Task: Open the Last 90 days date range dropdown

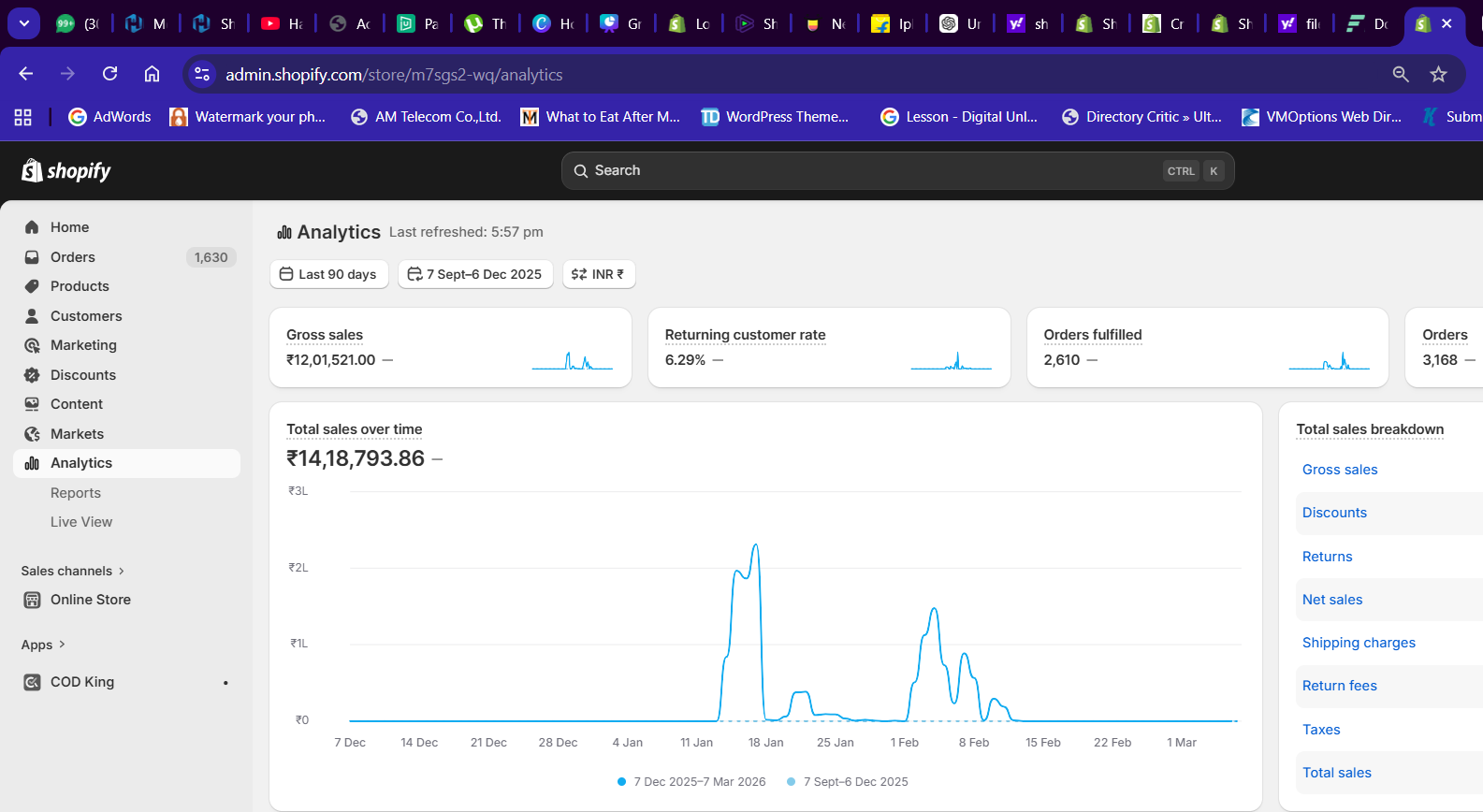Action: pos(328,274)
